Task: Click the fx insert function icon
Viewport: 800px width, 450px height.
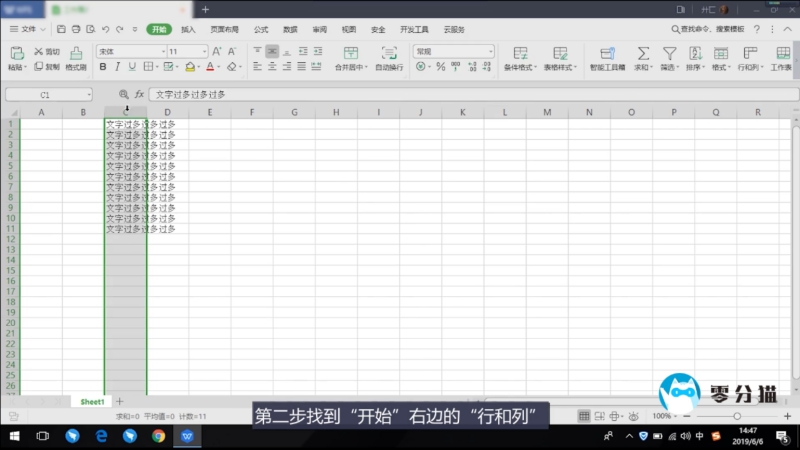Action: click(x=139, y=94)
